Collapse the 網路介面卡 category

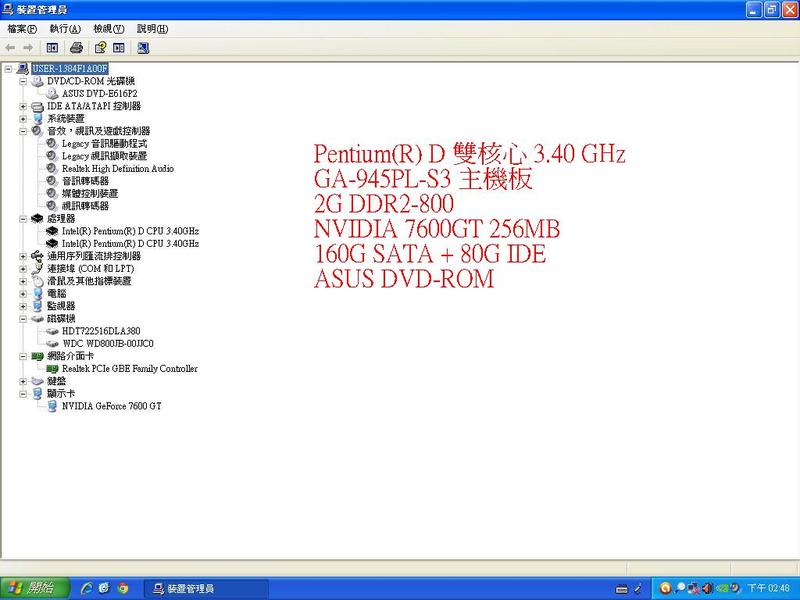pyautogui.click(x=23, y=356)
